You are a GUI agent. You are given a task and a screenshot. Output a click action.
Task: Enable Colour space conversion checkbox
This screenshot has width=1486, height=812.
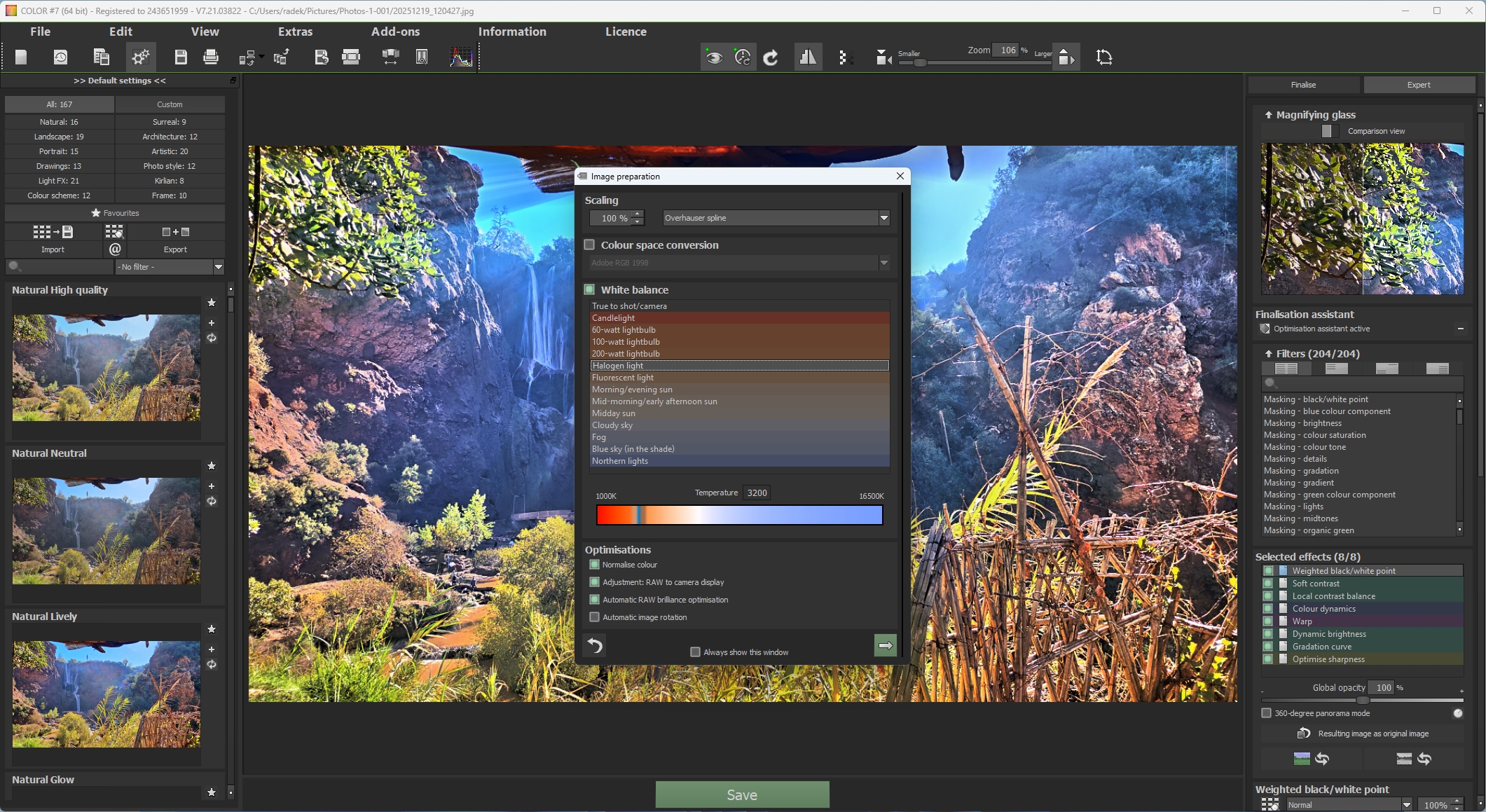[x=590, y=245]
